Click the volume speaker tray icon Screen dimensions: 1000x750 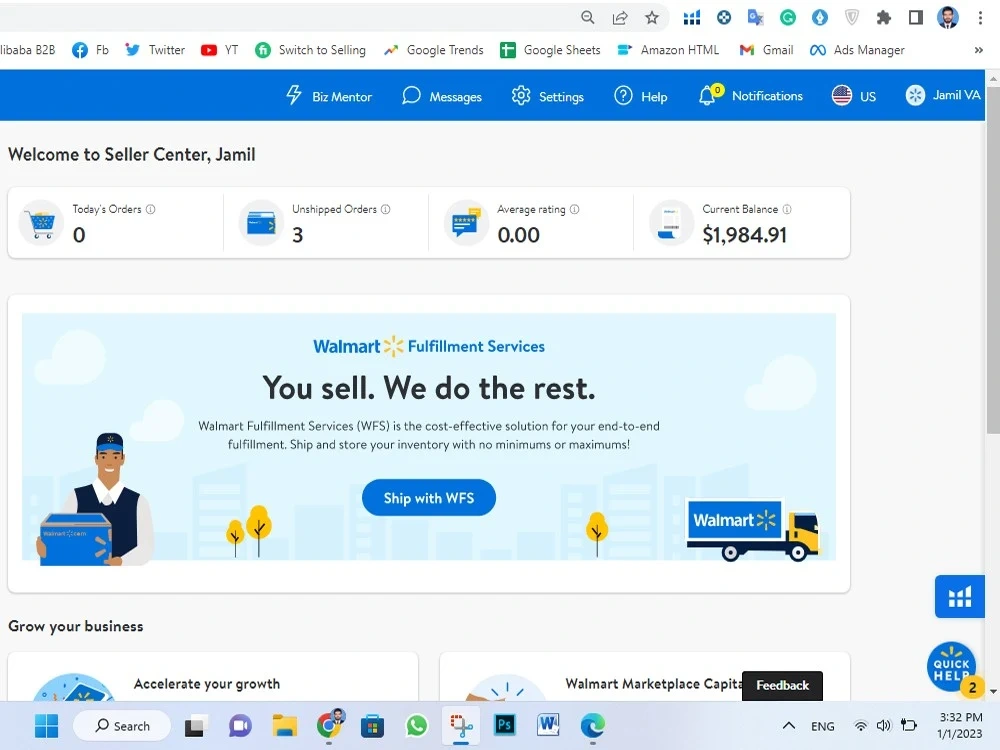(884, 726)
